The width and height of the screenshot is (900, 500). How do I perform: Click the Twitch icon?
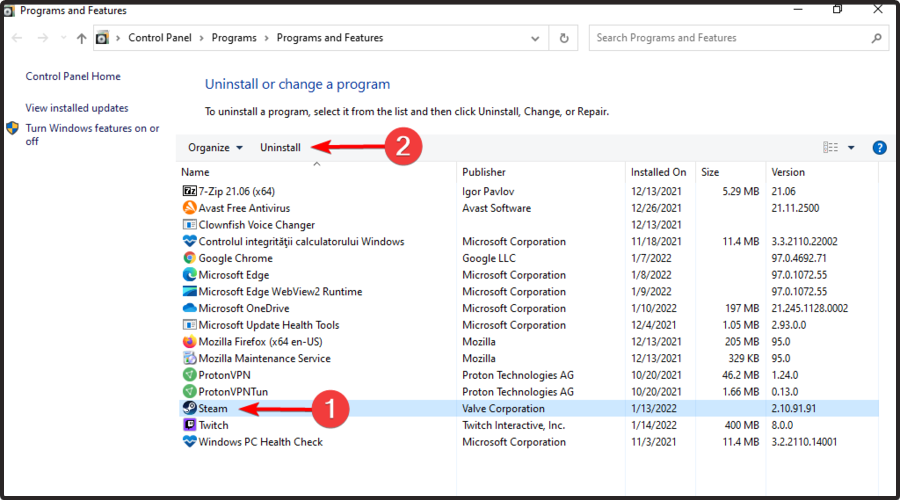click(x=189, y=424)
